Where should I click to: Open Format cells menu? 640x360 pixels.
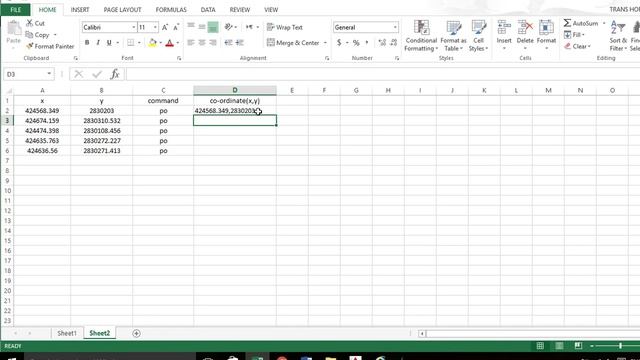[x=546, y=35]
